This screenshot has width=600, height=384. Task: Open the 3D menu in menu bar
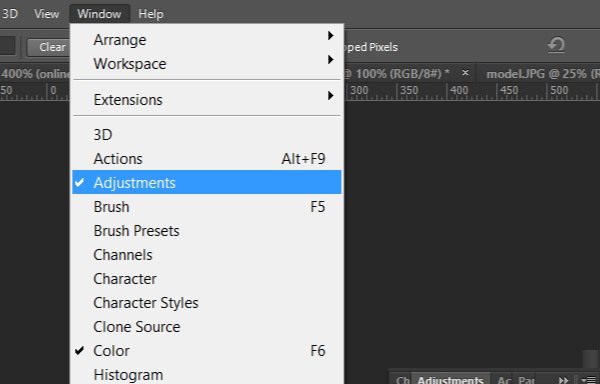(10, 14)
